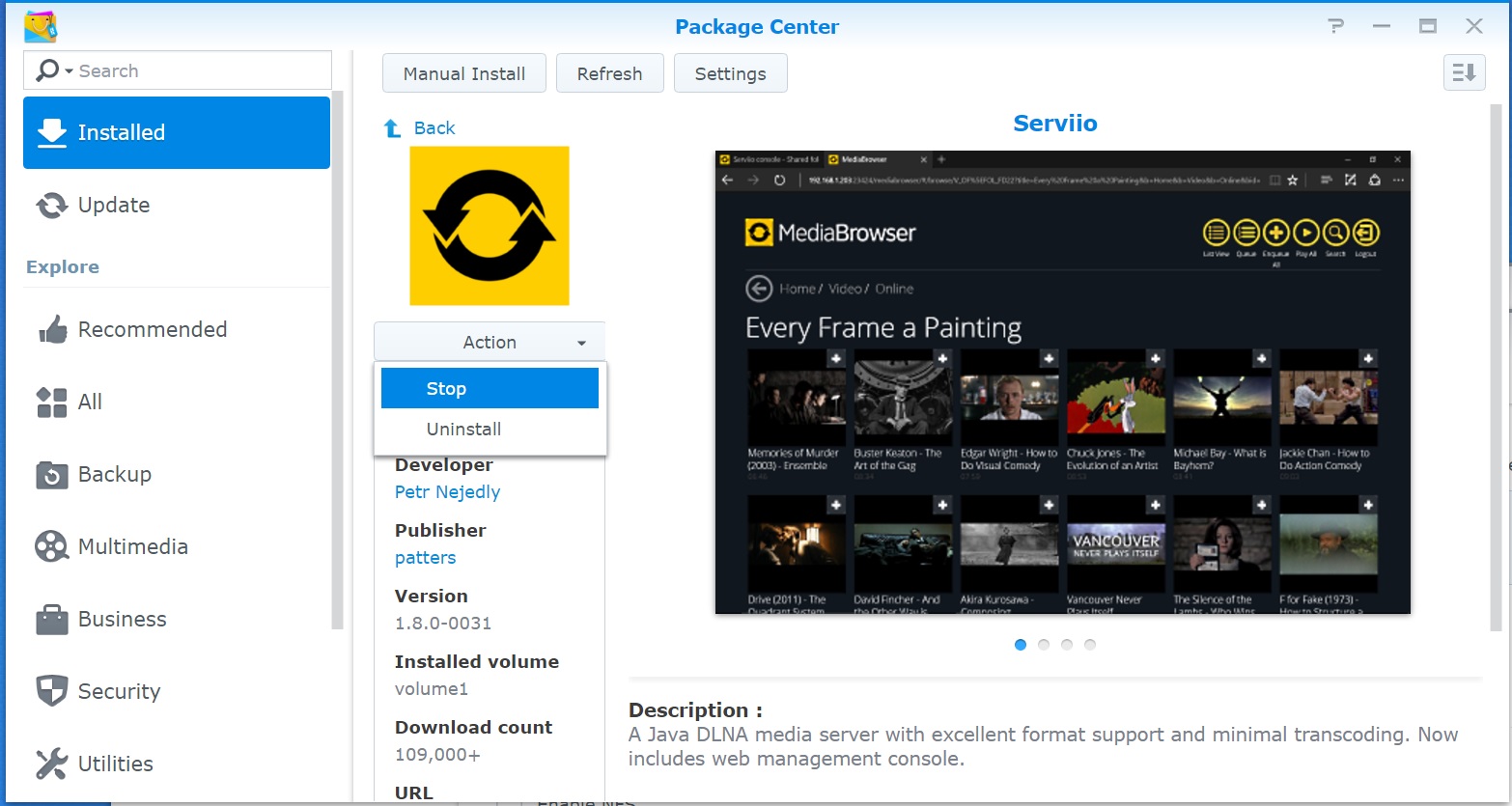
Task: Open the search options dropdown arrow
Action: click(69, 71)
